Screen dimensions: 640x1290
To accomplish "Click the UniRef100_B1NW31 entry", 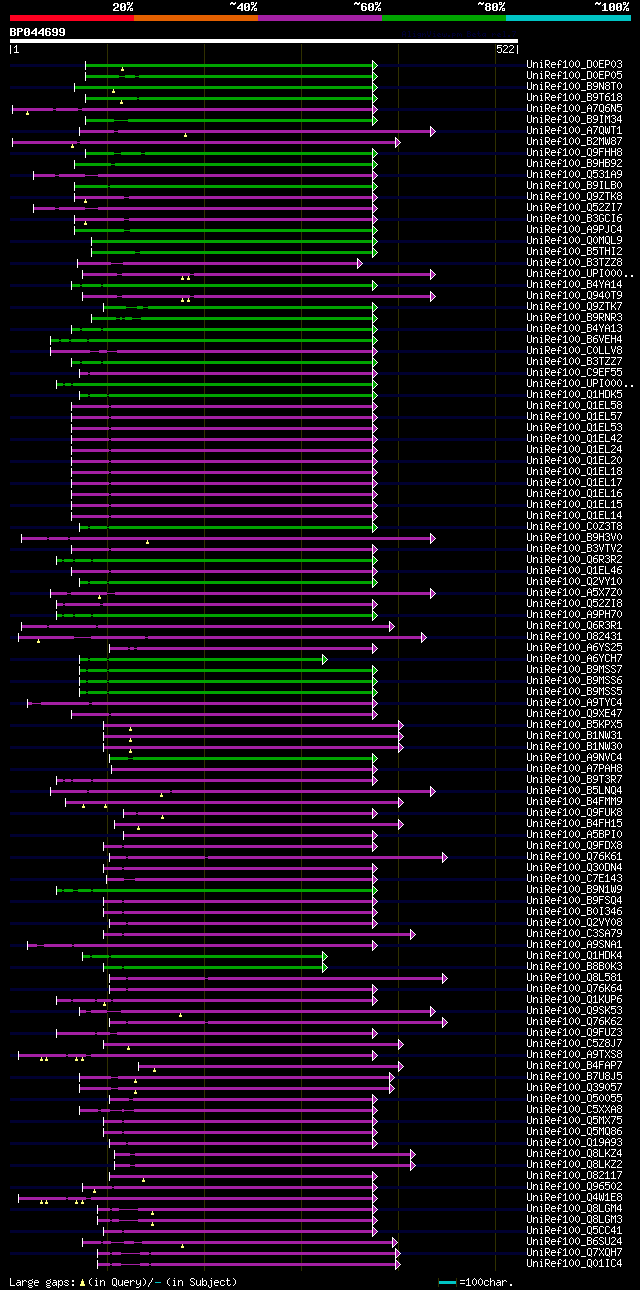I will pyautogui.click(x=574, y=736).
